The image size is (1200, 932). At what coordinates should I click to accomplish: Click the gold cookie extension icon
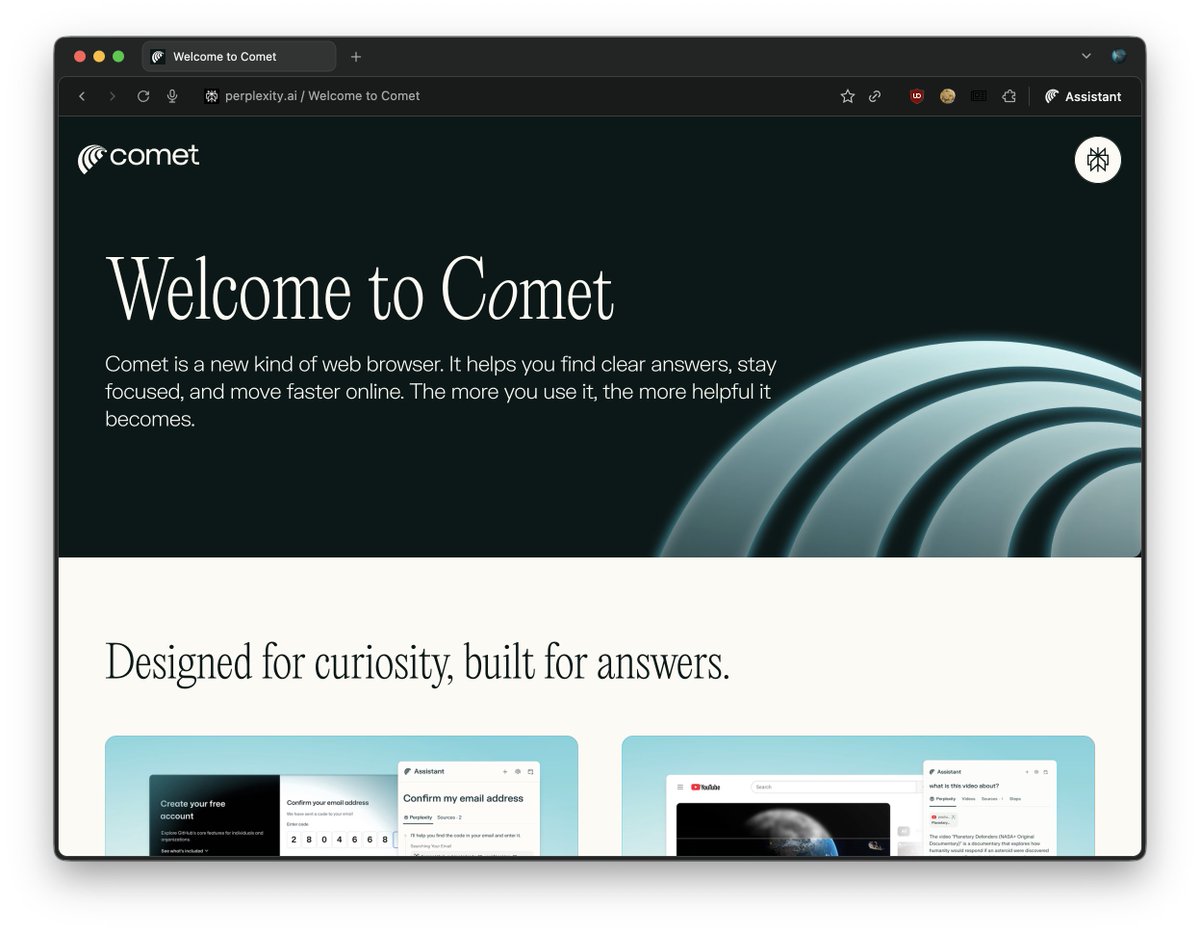948,96
